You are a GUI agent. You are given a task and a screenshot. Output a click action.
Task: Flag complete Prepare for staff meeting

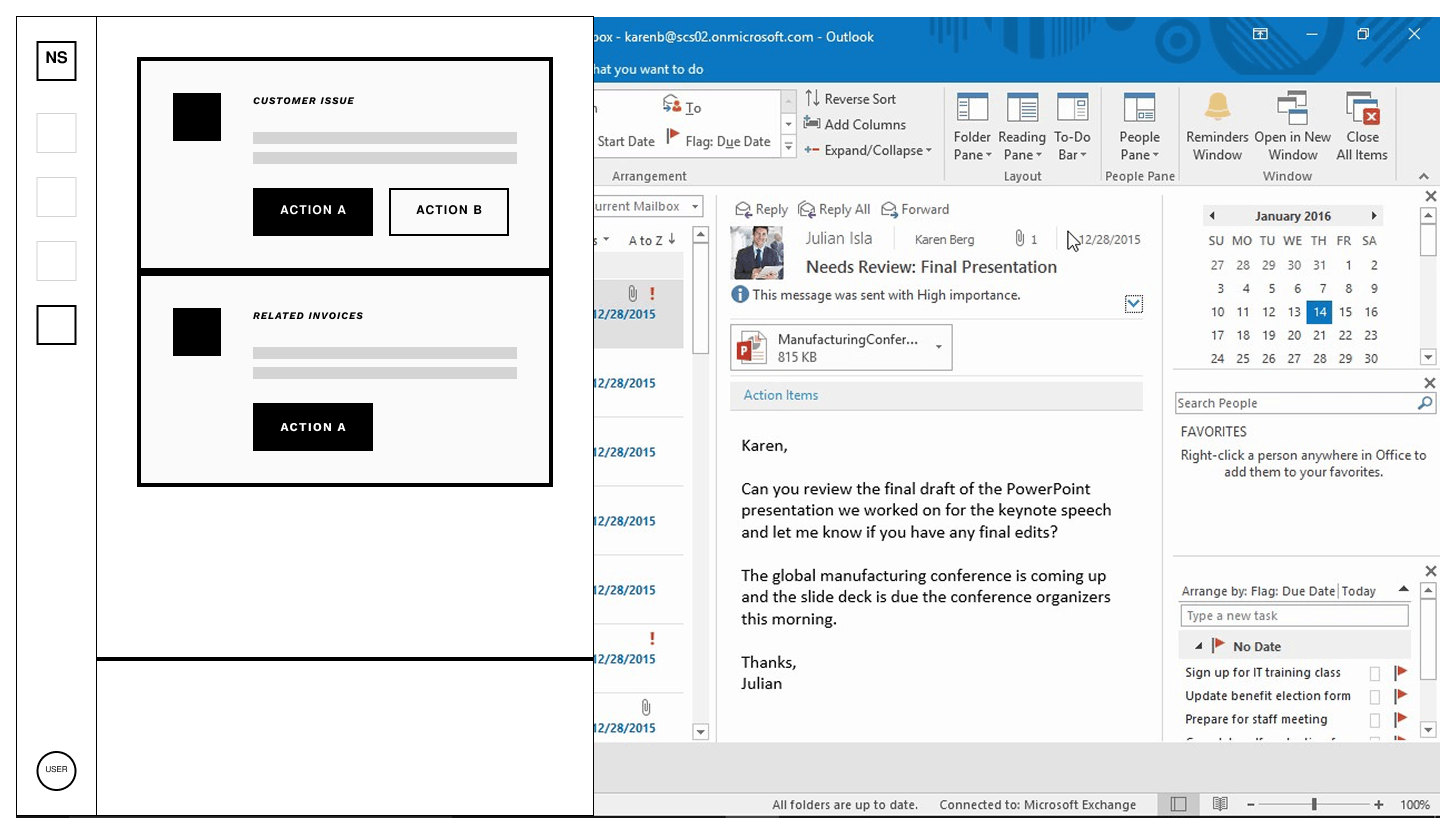tap(1401, 719)
